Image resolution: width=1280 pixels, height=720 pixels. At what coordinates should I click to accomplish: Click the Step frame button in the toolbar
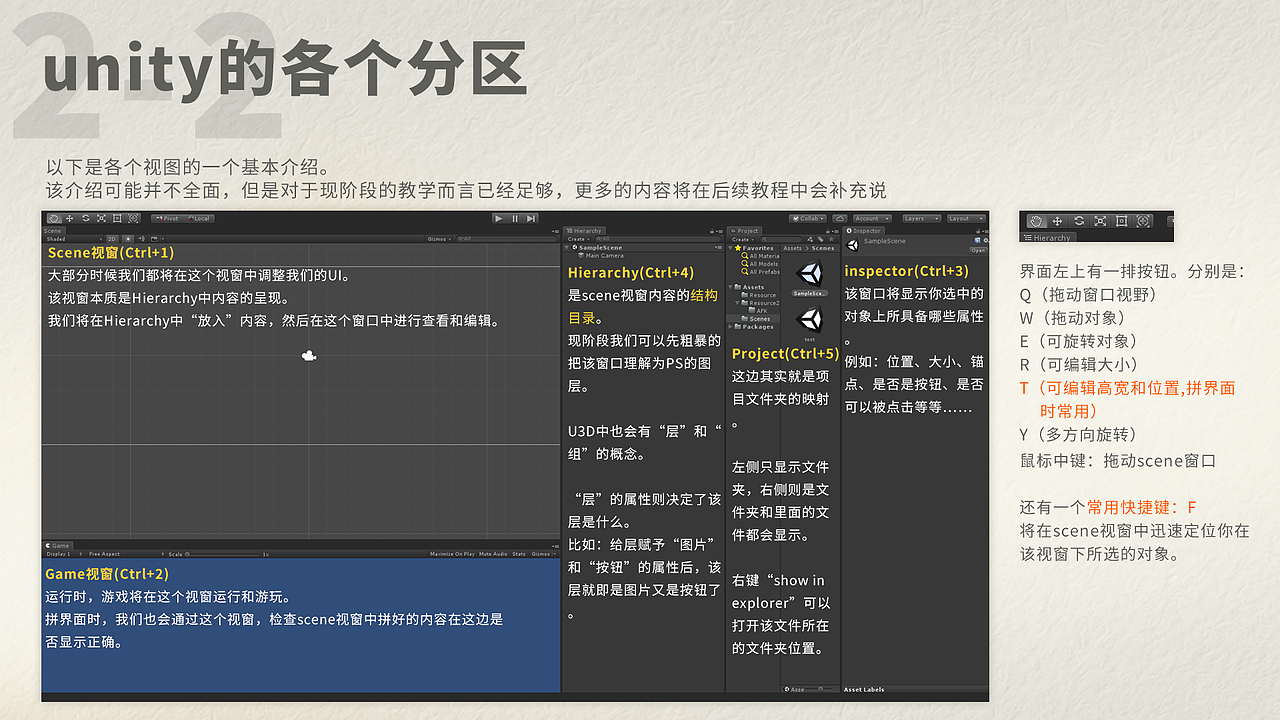coord(531,218)
